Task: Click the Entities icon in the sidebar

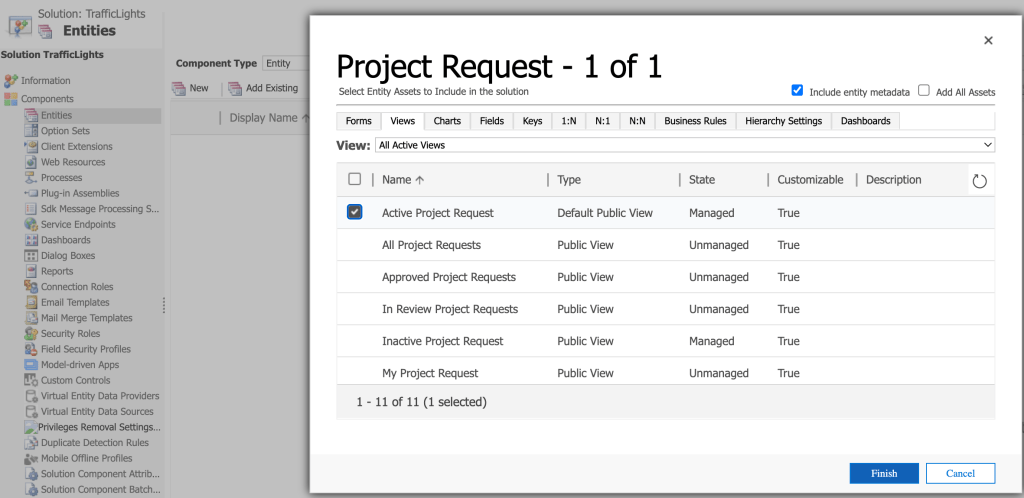Action: (x=32, y=115)
